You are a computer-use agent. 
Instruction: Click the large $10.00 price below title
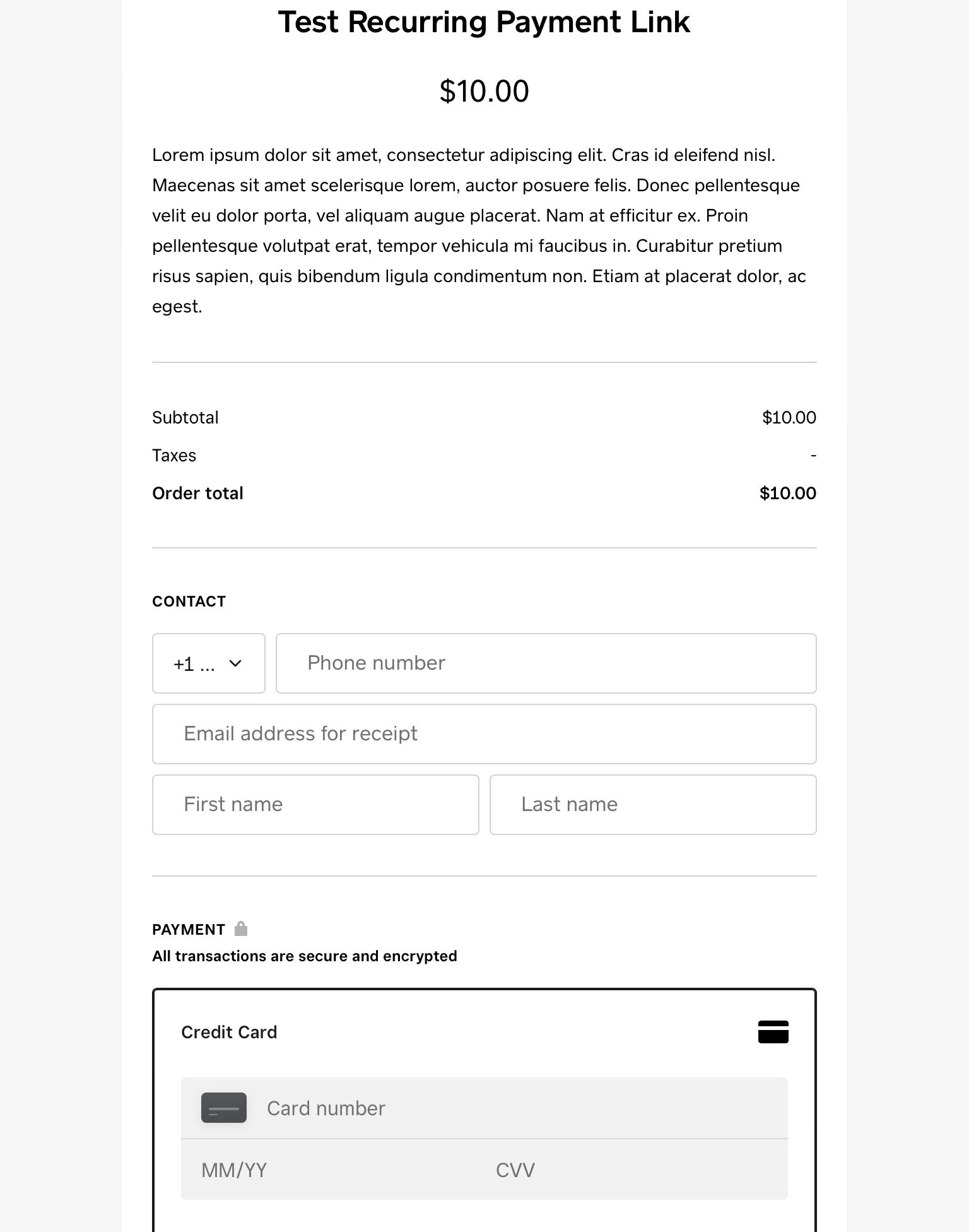(484, 92)
